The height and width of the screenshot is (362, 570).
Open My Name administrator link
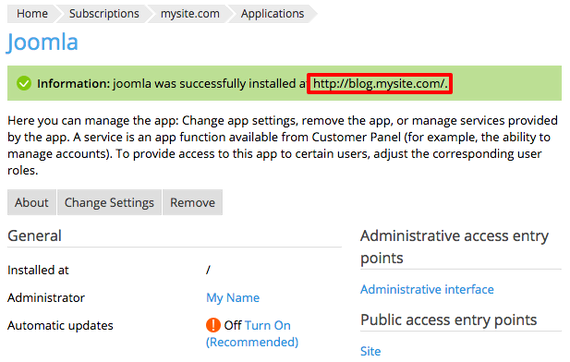click(233, 298)
